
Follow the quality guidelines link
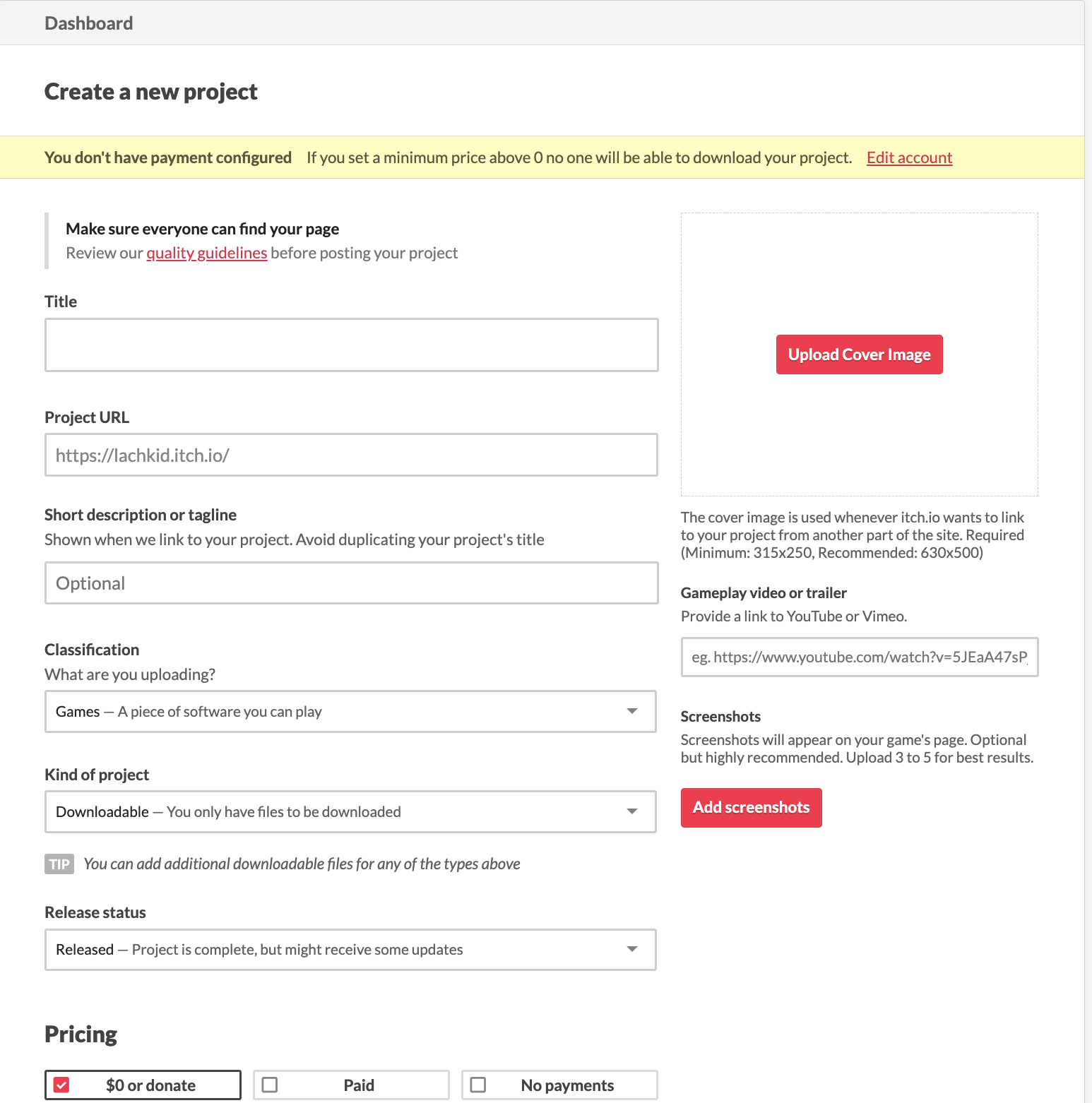[206, 253]
